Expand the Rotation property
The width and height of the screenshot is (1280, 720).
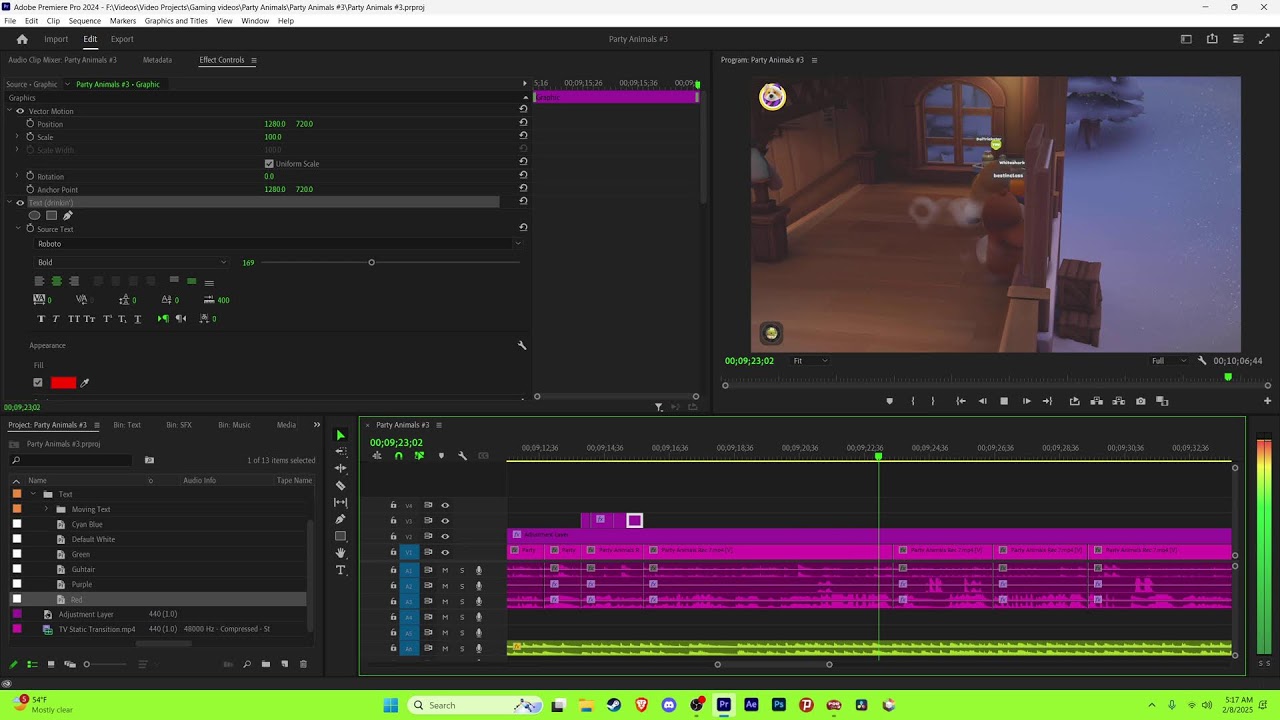pos(17,176)
